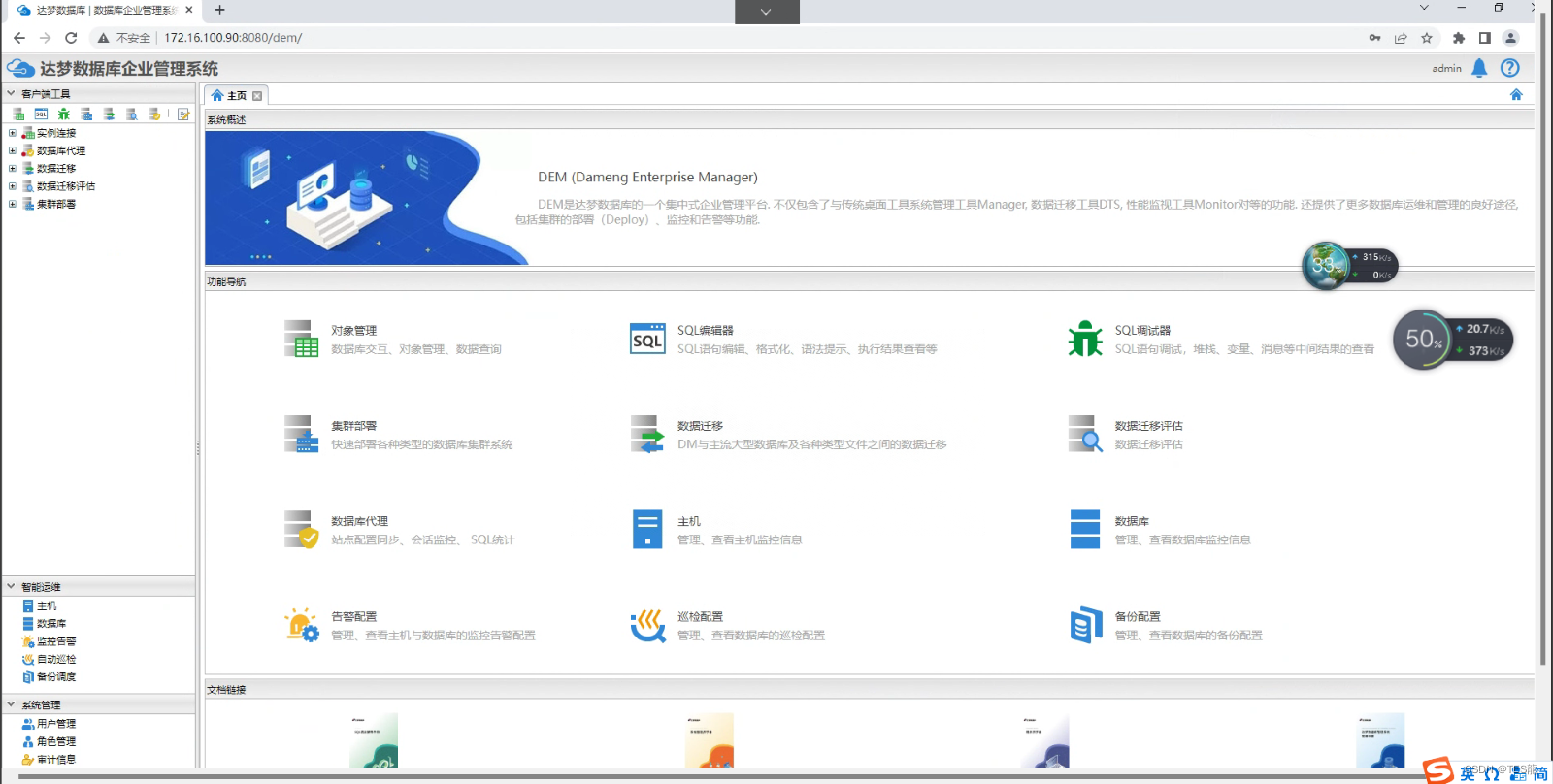The width and height of the screenshot is (1553, 784).
Task: Reload the page in browser
Action: point(71,38)
